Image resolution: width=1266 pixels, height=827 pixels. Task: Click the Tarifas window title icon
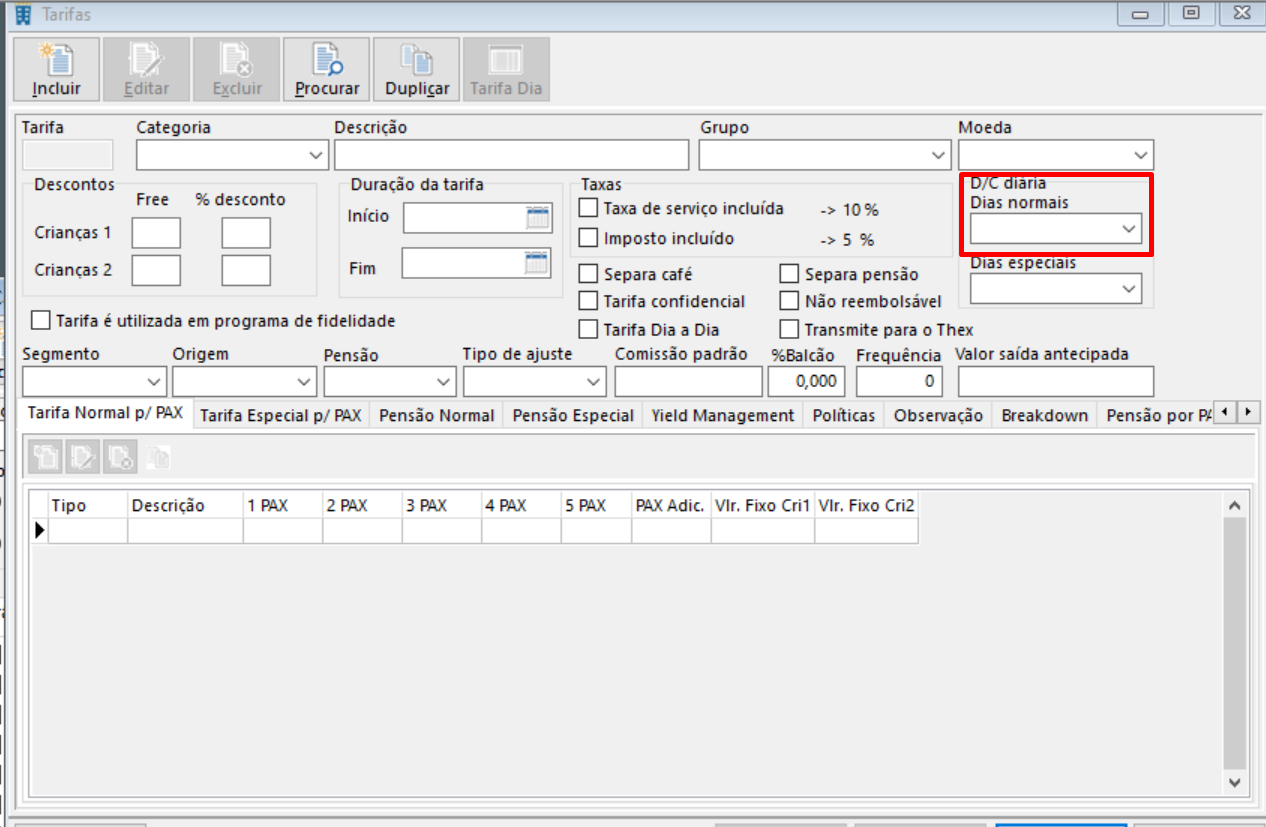[x=24, y=14]
